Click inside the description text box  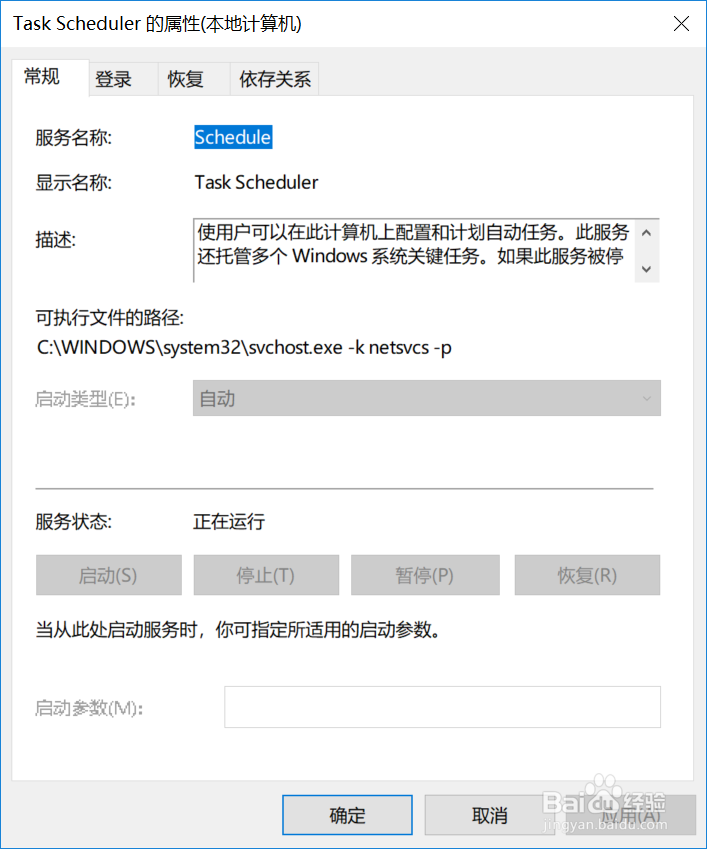(x=414, y=250)
